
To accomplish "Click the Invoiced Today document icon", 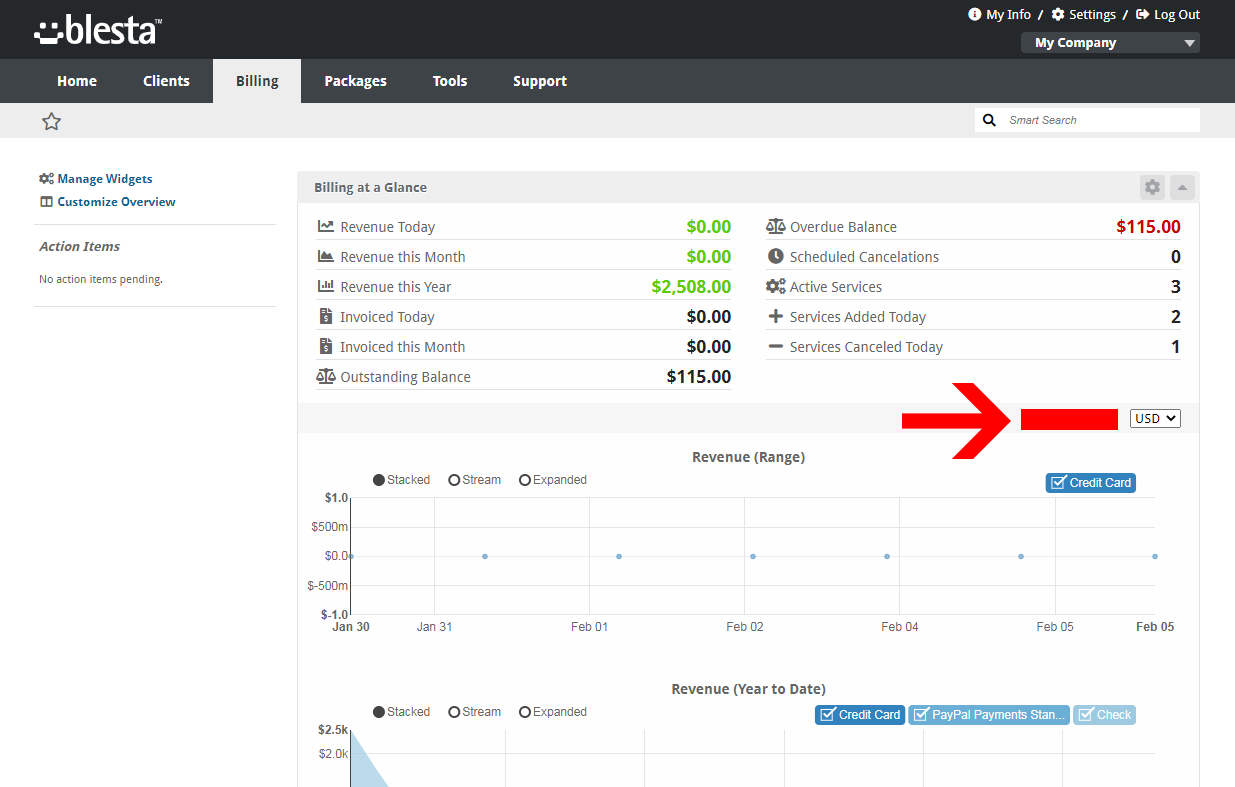I will click(x=326, y=317).
